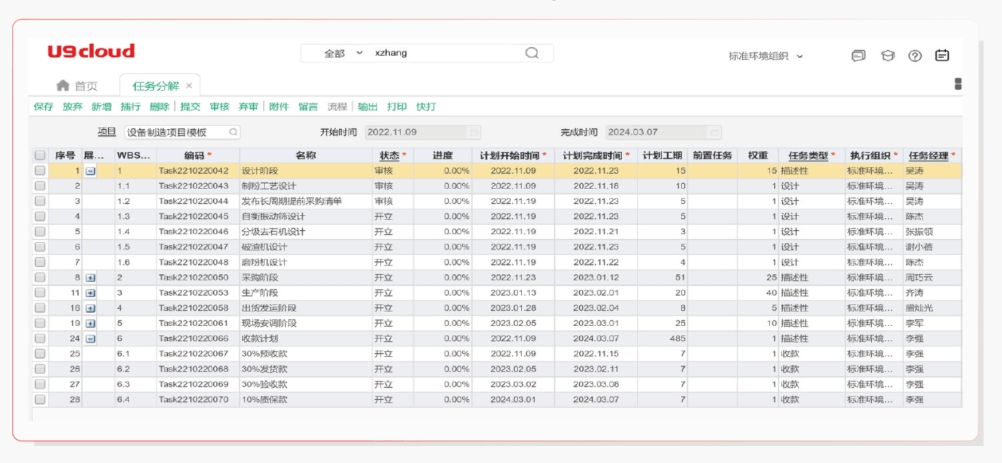Click the project lookup magnifier icon
Screen dimensions: 1002x463
(x=233, y=132)
